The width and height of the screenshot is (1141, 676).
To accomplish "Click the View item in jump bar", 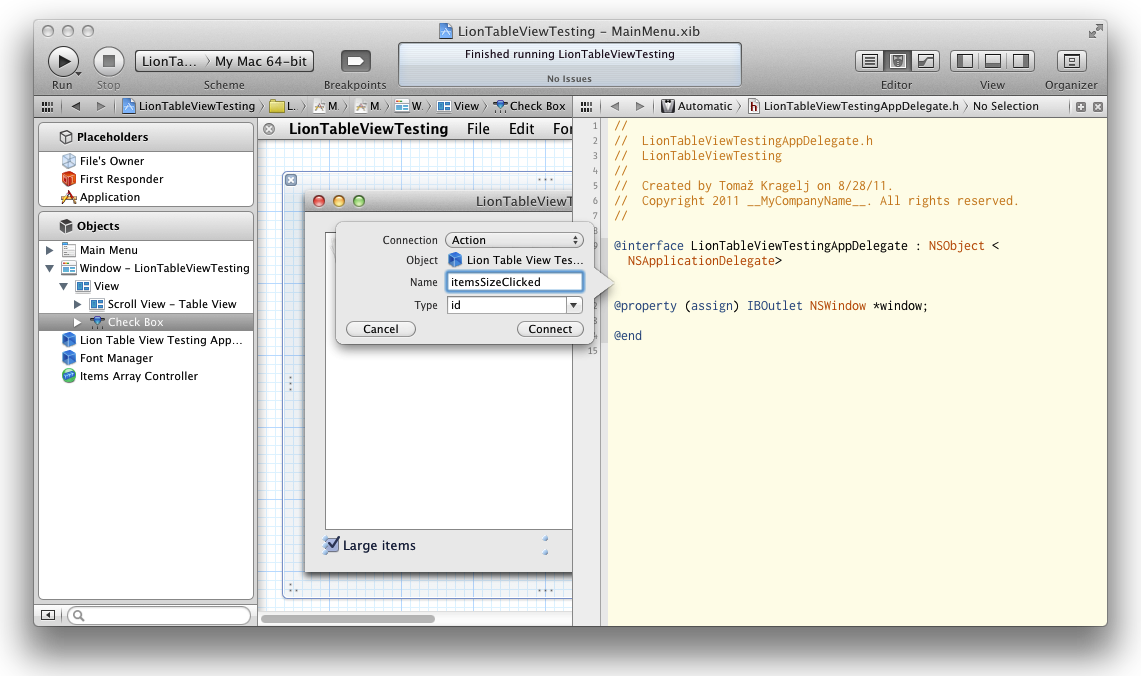I will coord(458,106).
